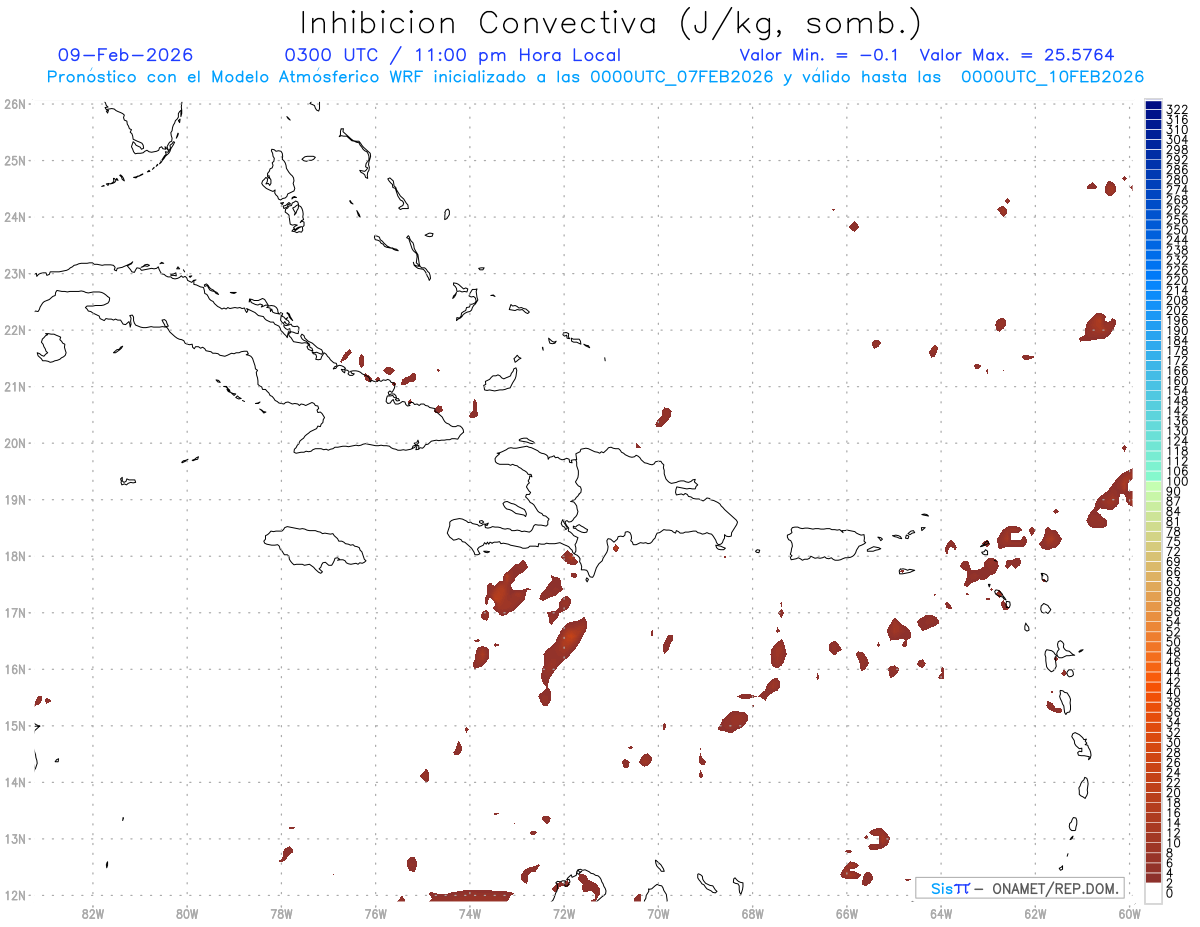Click the darkest blue swatch topping the color bar
The width and height of the screenshot is (1200, 927).
pos(1154,105)
